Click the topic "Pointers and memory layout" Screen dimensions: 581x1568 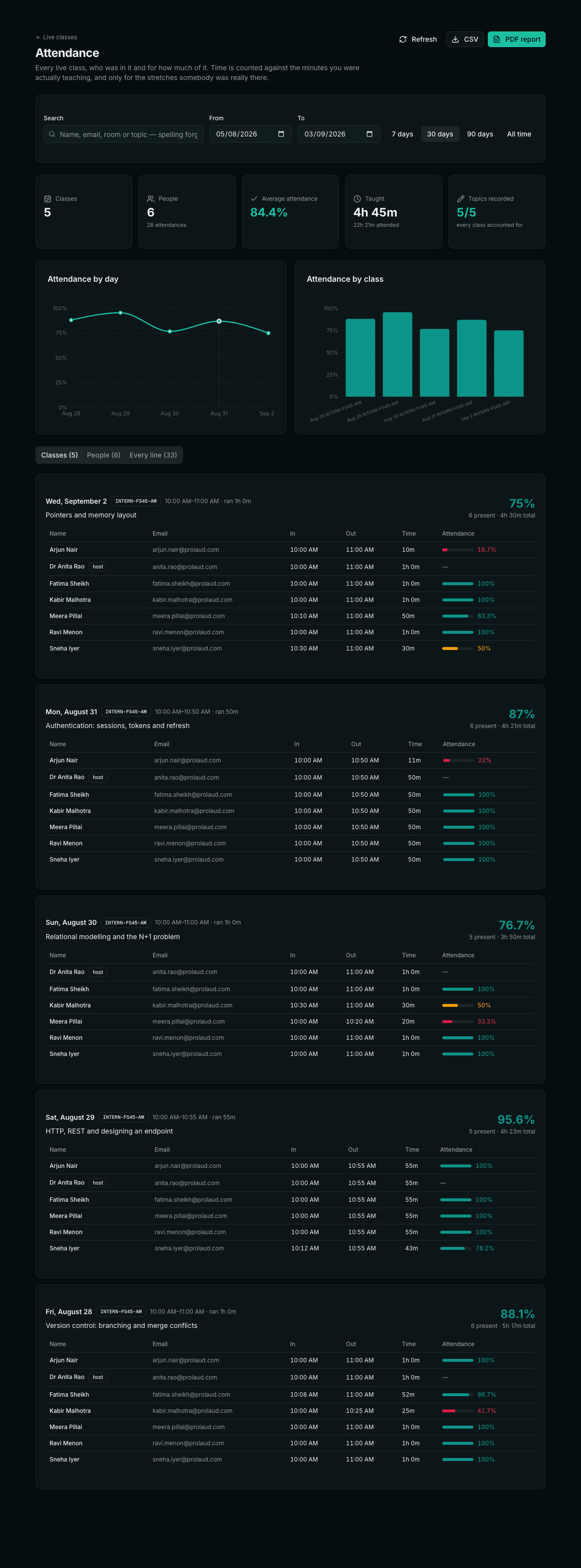point(91,515)
